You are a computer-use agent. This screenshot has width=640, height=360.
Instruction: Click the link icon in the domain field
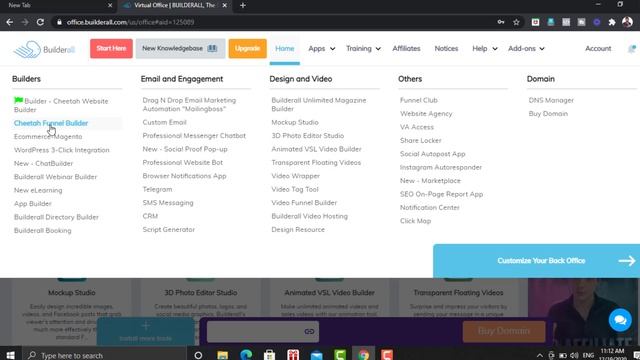tap(309, 331)
